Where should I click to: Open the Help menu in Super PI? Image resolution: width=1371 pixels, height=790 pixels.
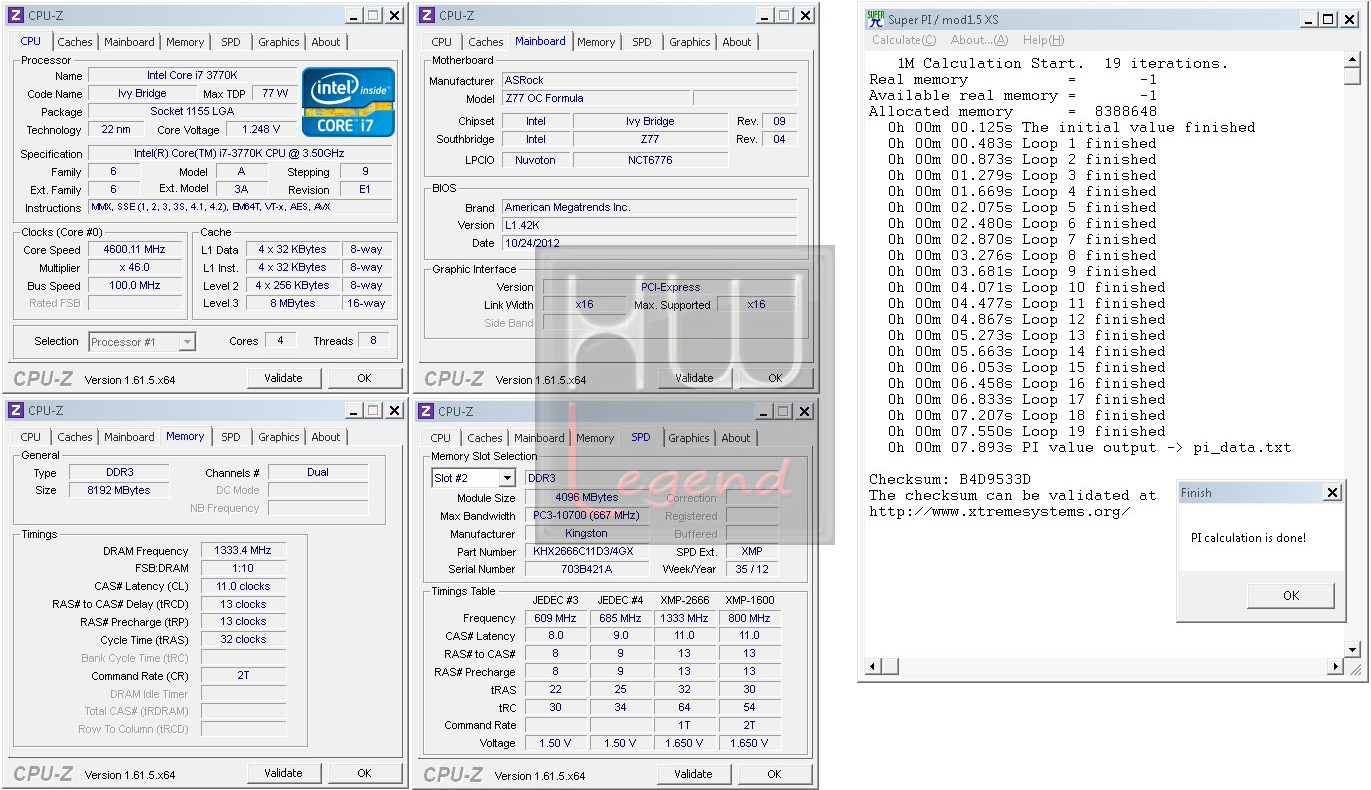click(x=1043, y=40)
